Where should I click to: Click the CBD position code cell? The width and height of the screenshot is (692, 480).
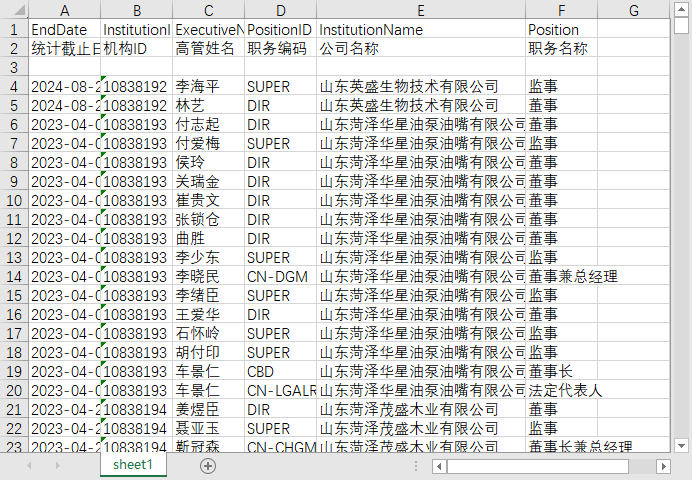(280, 371)
